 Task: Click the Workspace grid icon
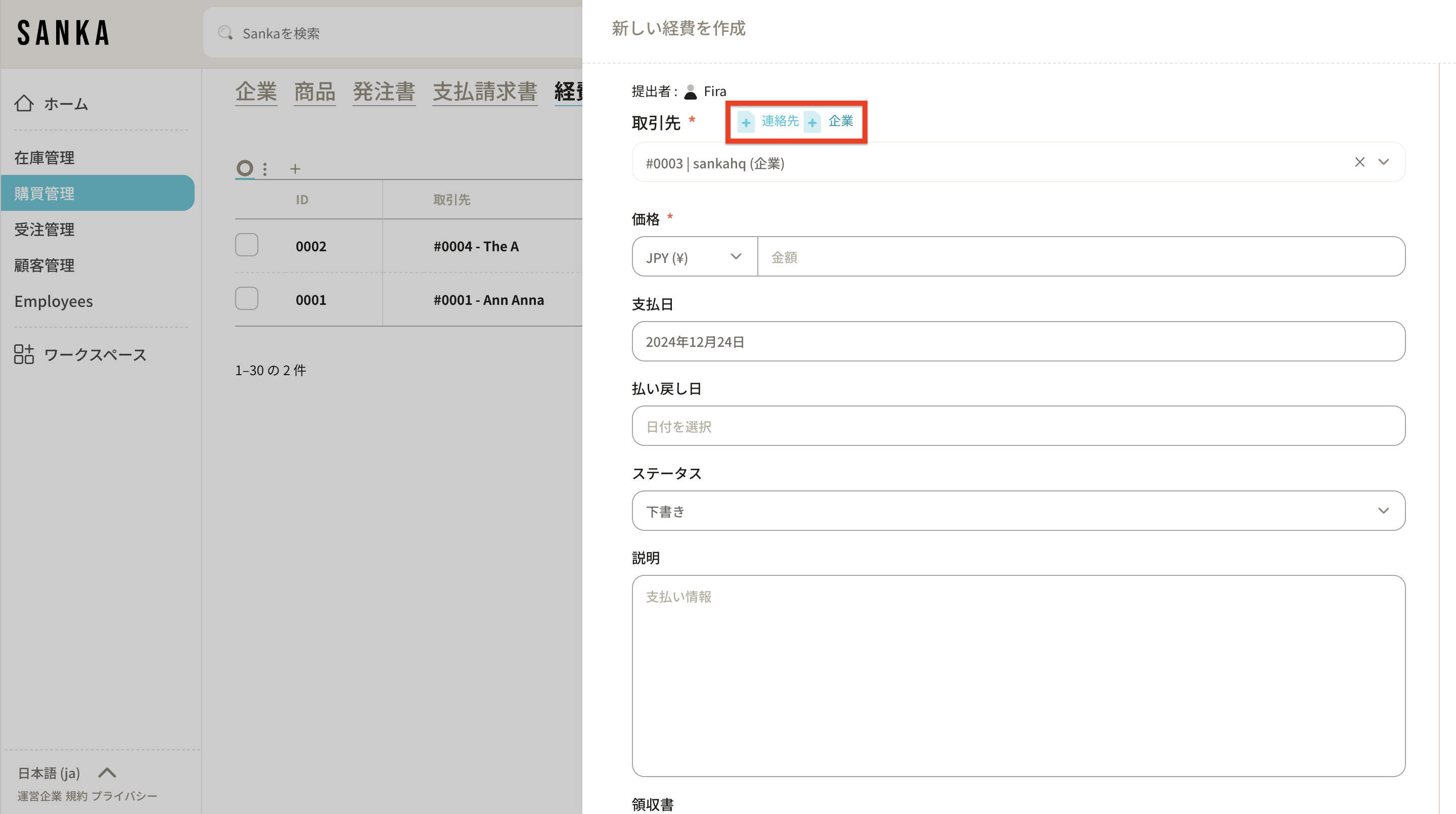point(24,354)
